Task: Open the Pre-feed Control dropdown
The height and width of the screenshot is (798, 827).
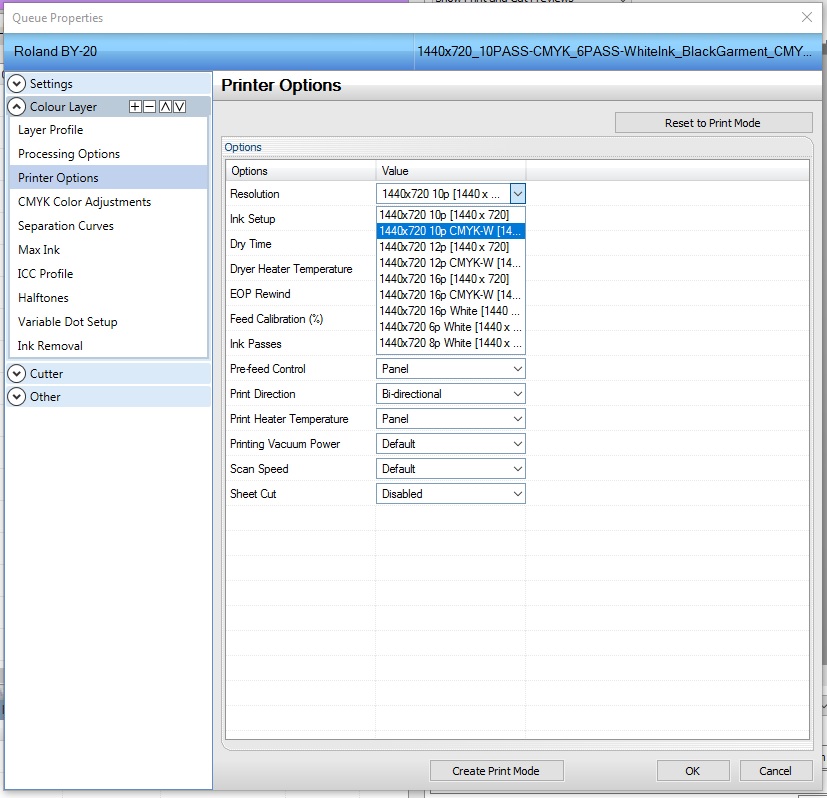Action: 450,369
